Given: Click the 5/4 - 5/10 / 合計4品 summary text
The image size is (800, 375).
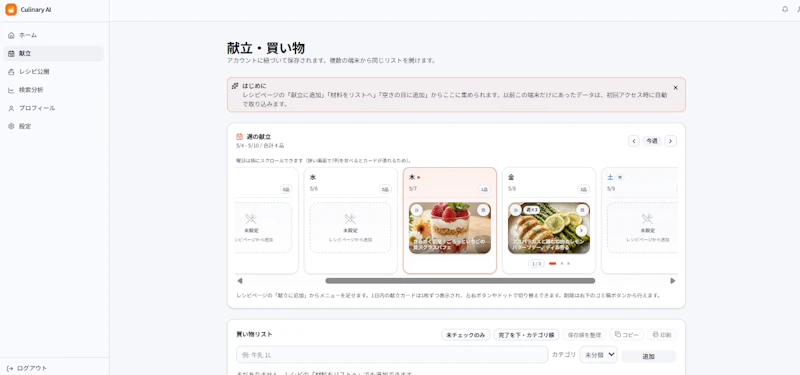Looking at the screenshot, I should click(x=260, y=146).
